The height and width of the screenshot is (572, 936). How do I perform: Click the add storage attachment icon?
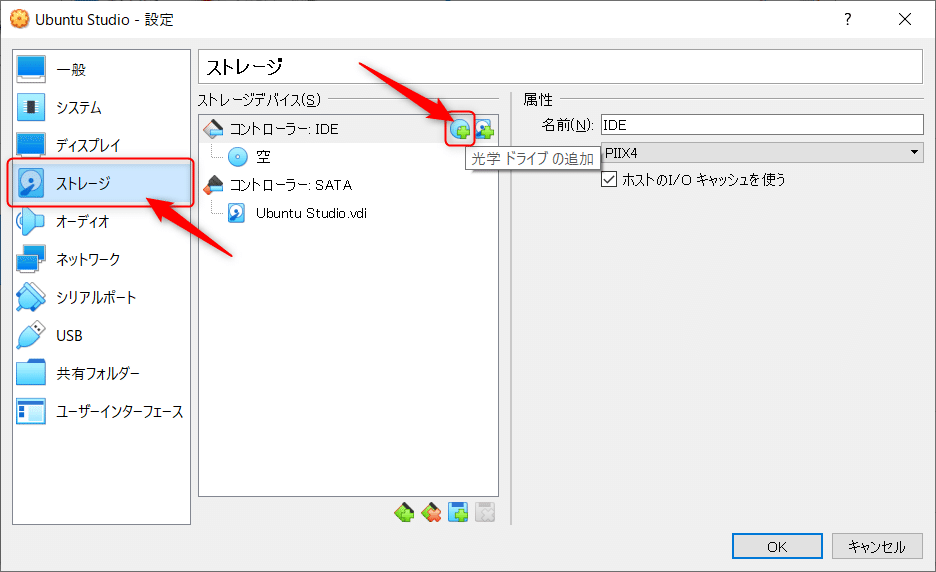(x=458, y=512)
